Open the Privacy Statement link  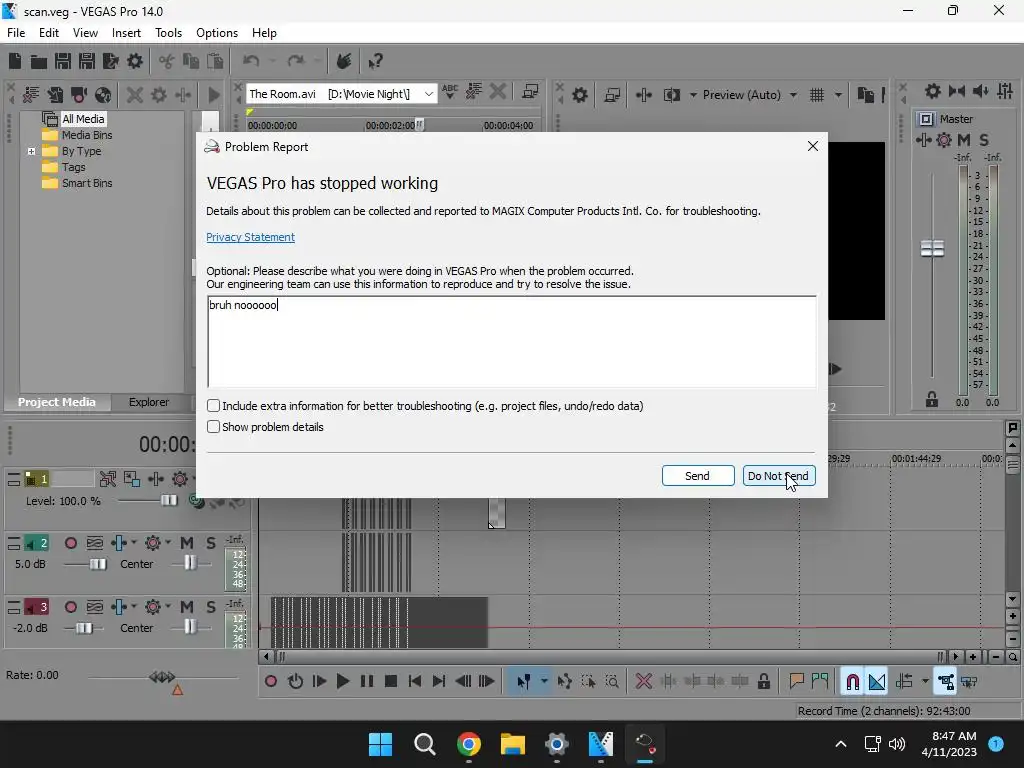pos(250,237)
